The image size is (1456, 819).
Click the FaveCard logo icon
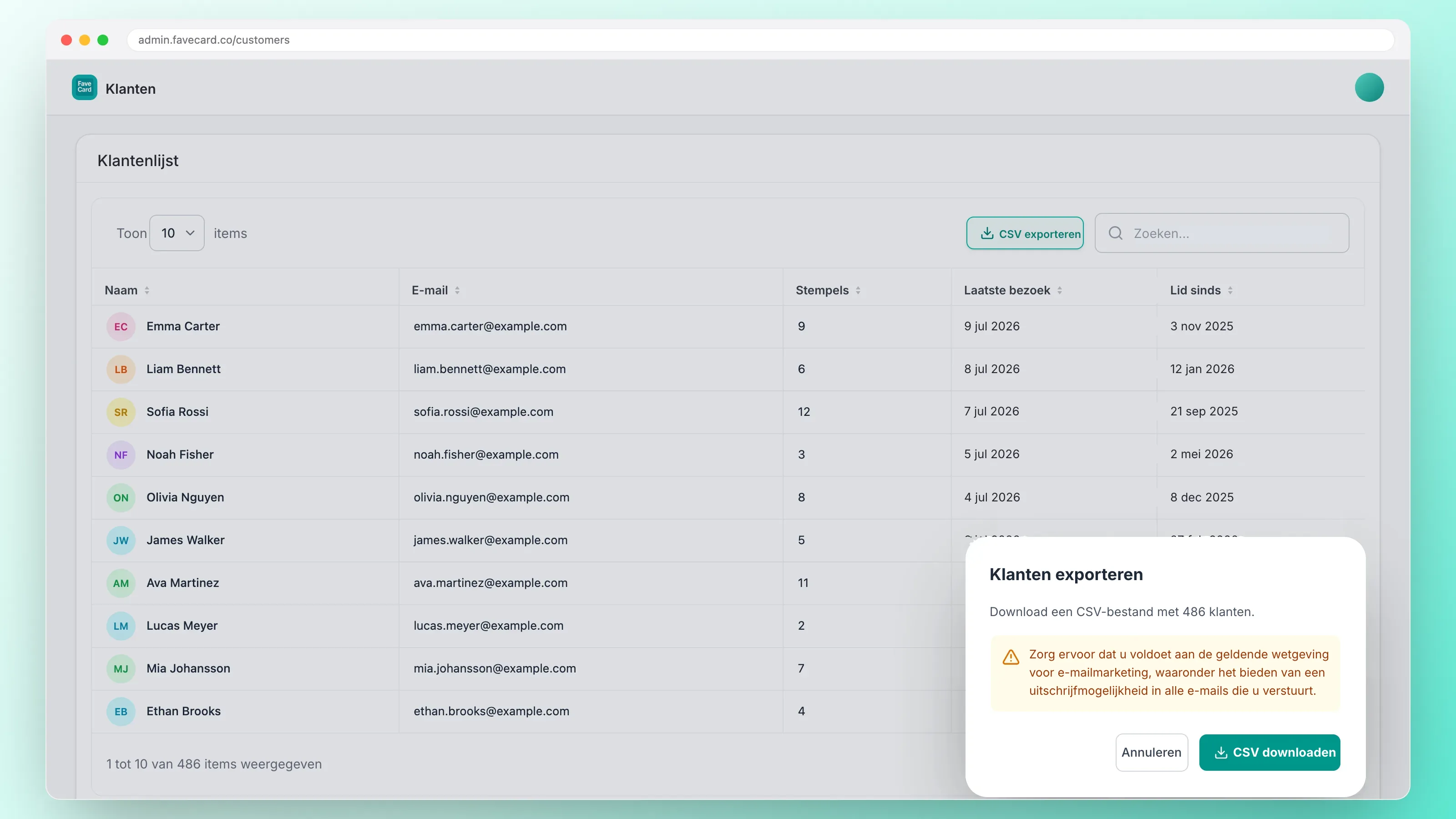click(84, 88)
